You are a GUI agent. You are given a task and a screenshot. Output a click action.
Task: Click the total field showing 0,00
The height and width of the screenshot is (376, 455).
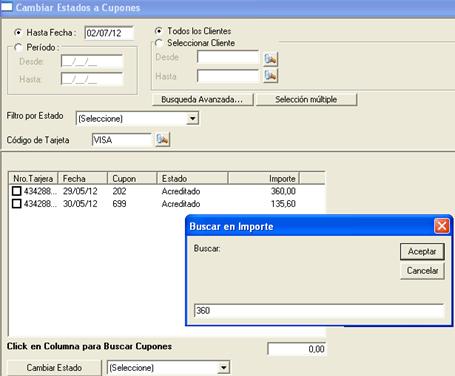click(x=296, y=349)
